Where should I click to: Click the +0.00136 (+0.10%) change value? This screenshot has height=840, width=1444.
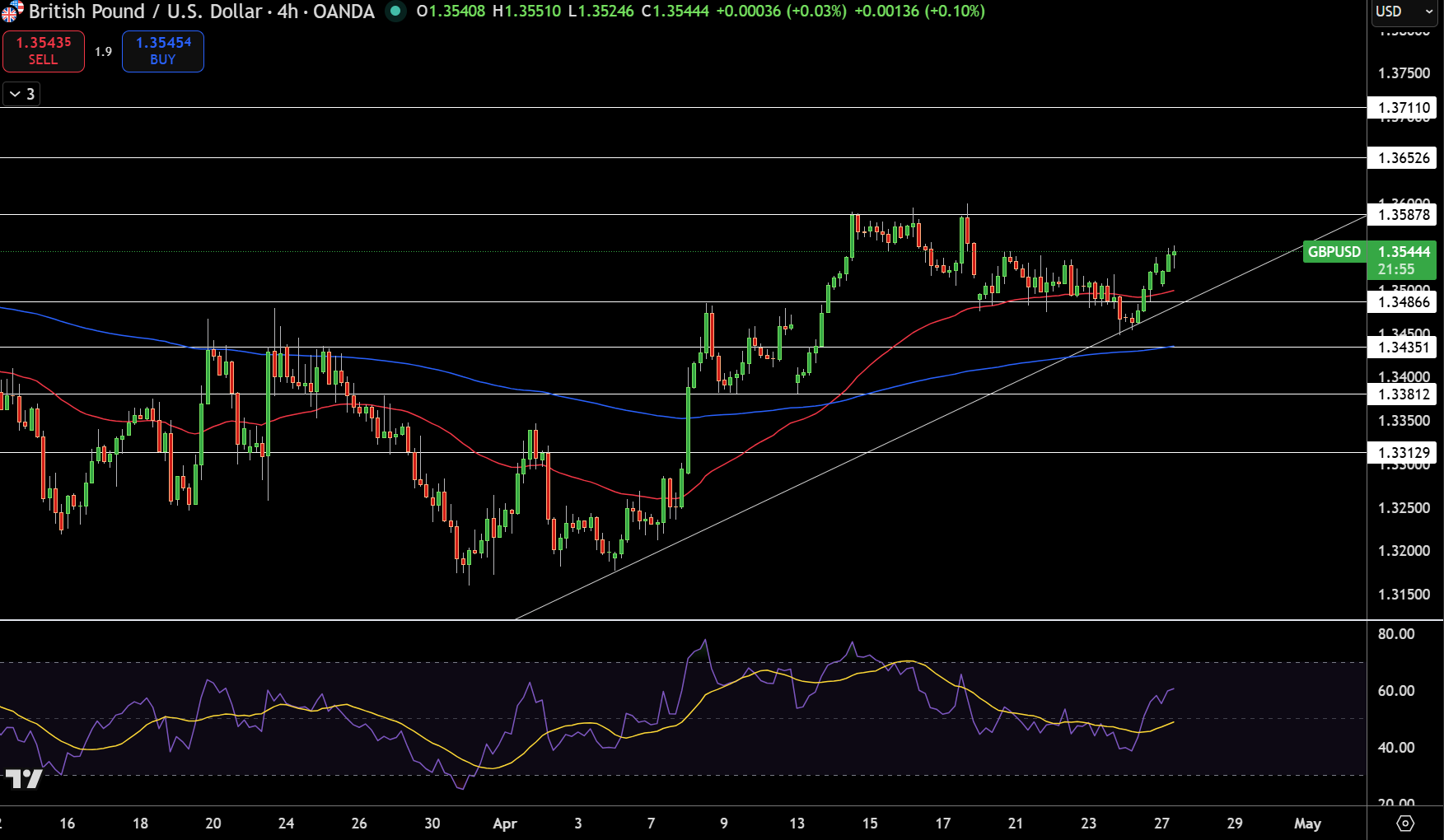coord(919,12)
